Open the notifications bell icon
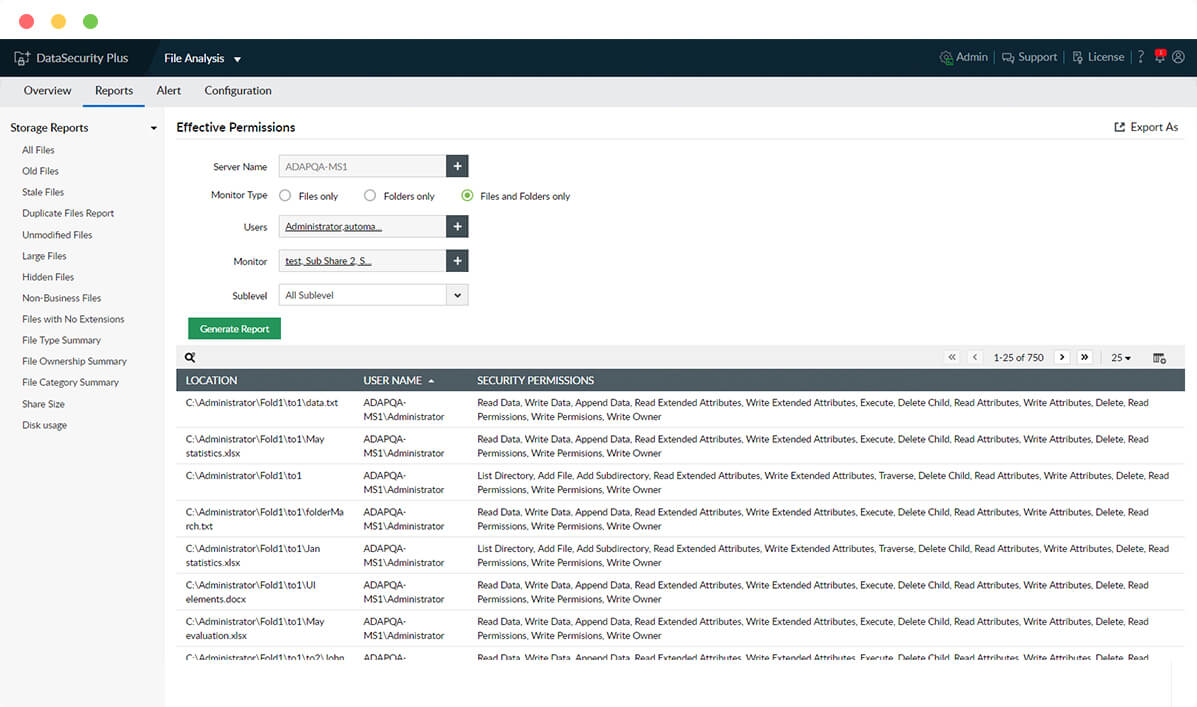Screen dimensions: 1197x707 pyautogui.click(x=1160, y=57)
